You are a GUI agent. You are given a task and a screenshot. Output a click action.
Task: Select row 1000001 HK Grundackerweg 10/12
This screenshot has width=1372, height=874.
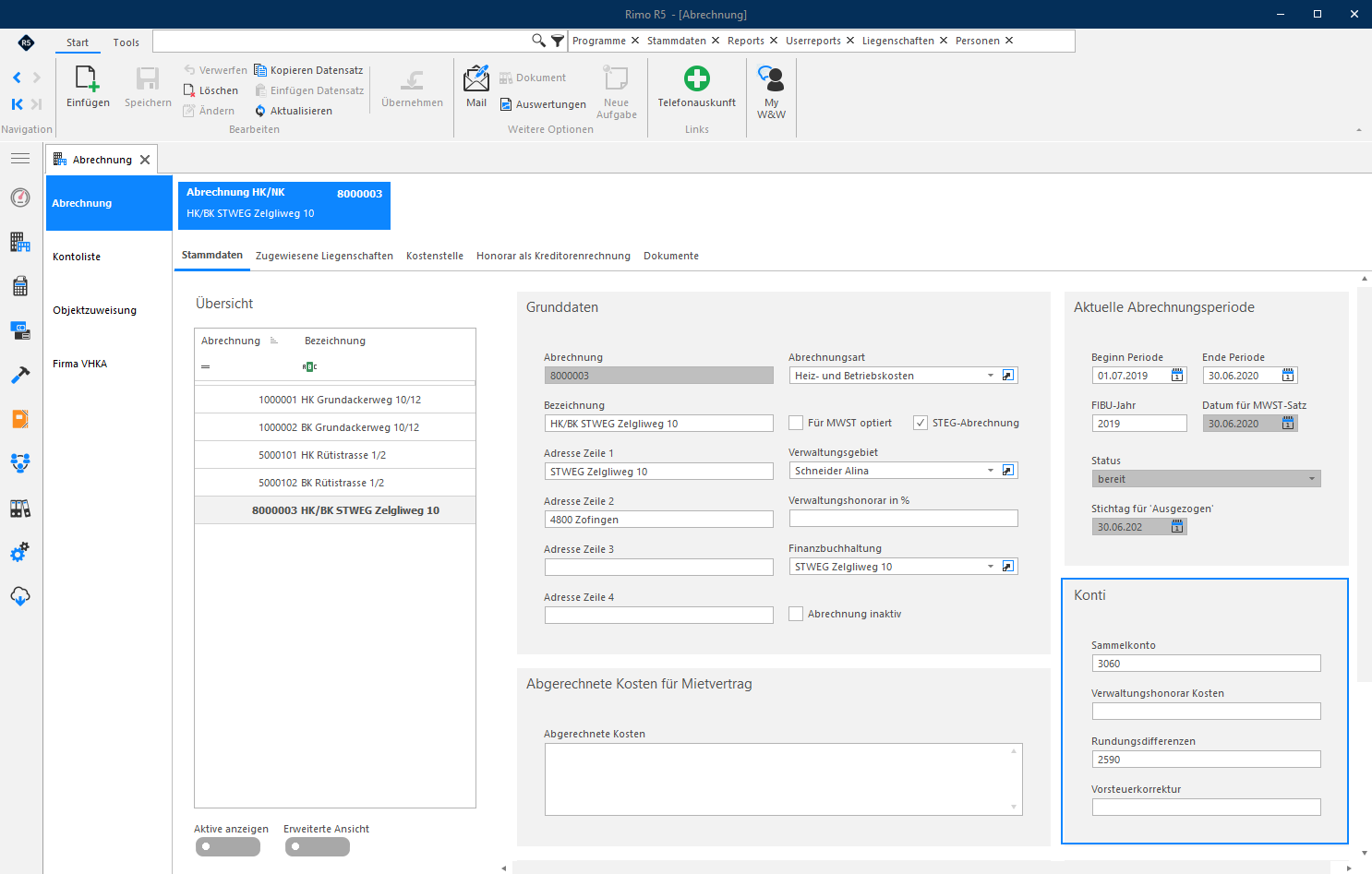tap(335, 400)
